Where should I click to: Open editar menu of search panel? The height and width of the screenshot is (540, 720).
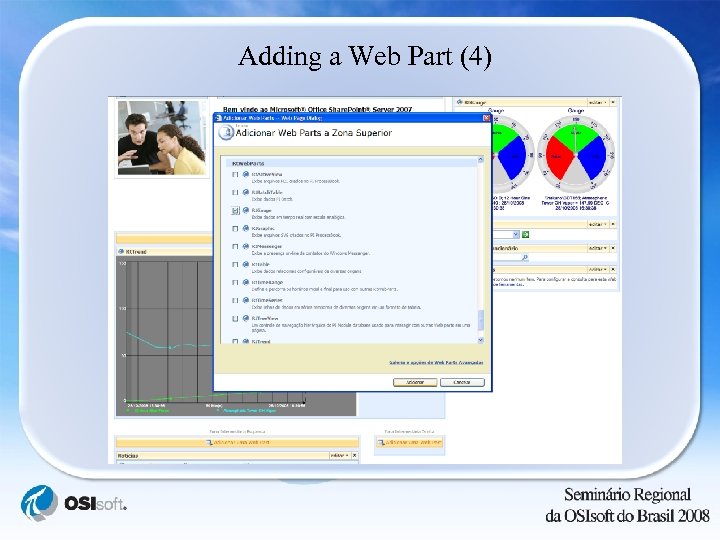coord(598,248)
